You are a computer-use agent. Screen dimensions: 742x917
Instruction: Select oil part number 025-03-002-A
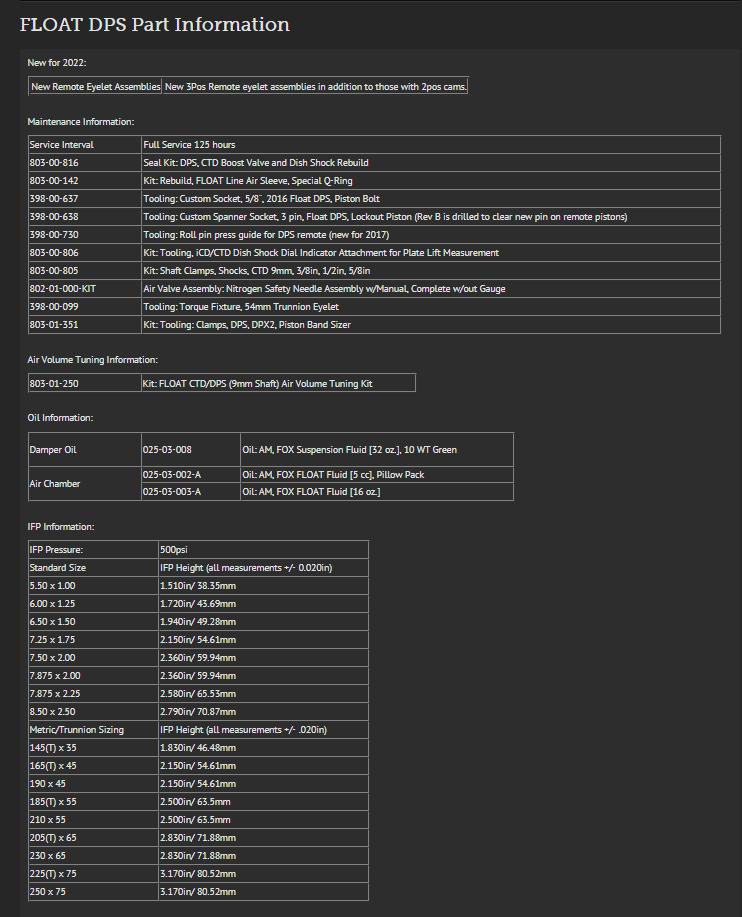(x=172, y=475)
